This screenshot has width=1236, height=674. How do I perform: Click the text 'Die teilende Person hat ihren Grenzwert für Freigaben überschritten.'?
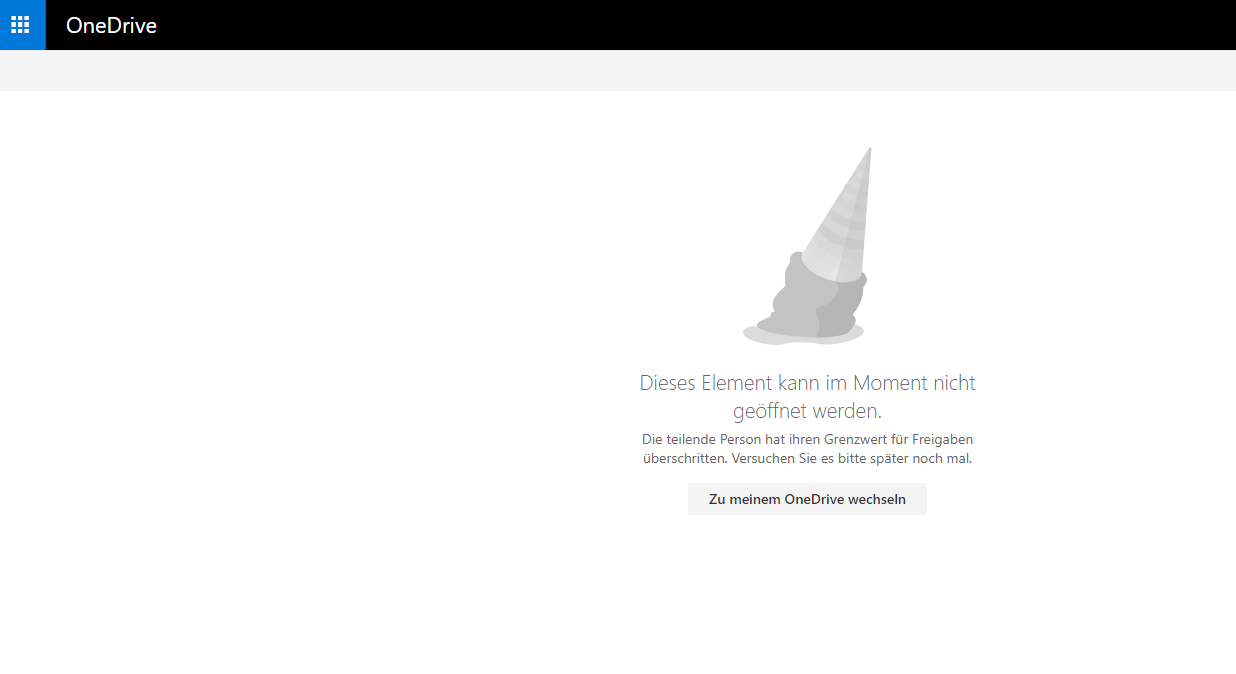click(x=807, y=449)
